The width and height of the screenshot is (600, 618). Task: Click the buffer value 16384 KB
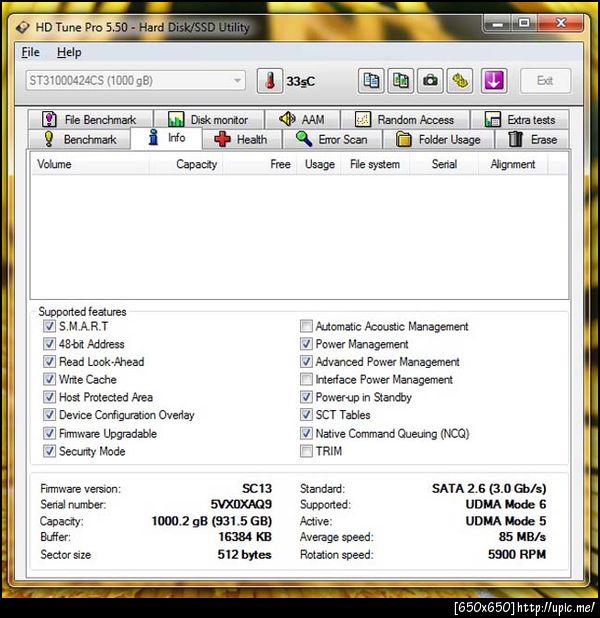pos(245,537)
